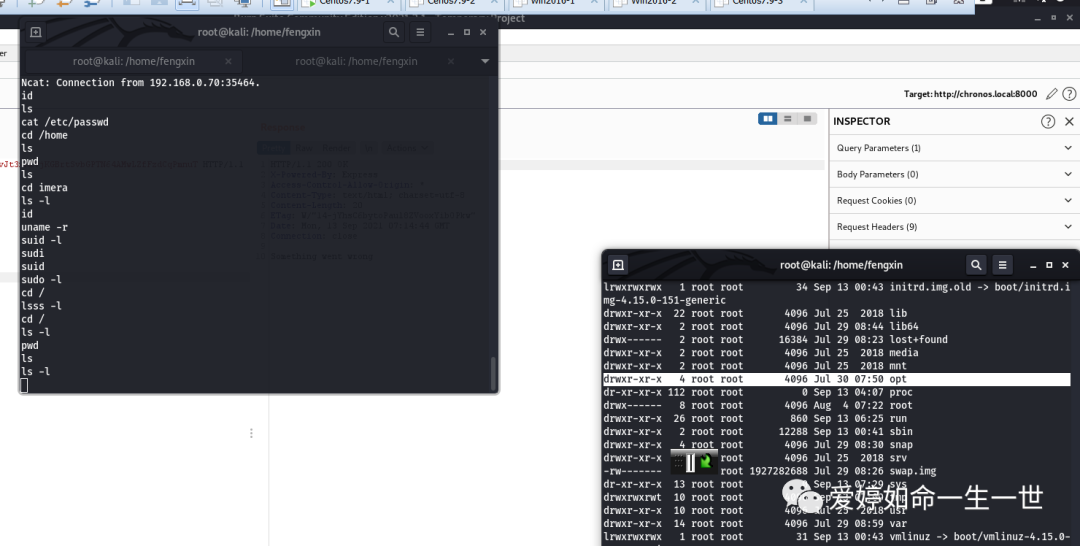The image size is (1080, 546).
Task: Switch to the Win2016-1 VM tab
Action: (554, 3)
